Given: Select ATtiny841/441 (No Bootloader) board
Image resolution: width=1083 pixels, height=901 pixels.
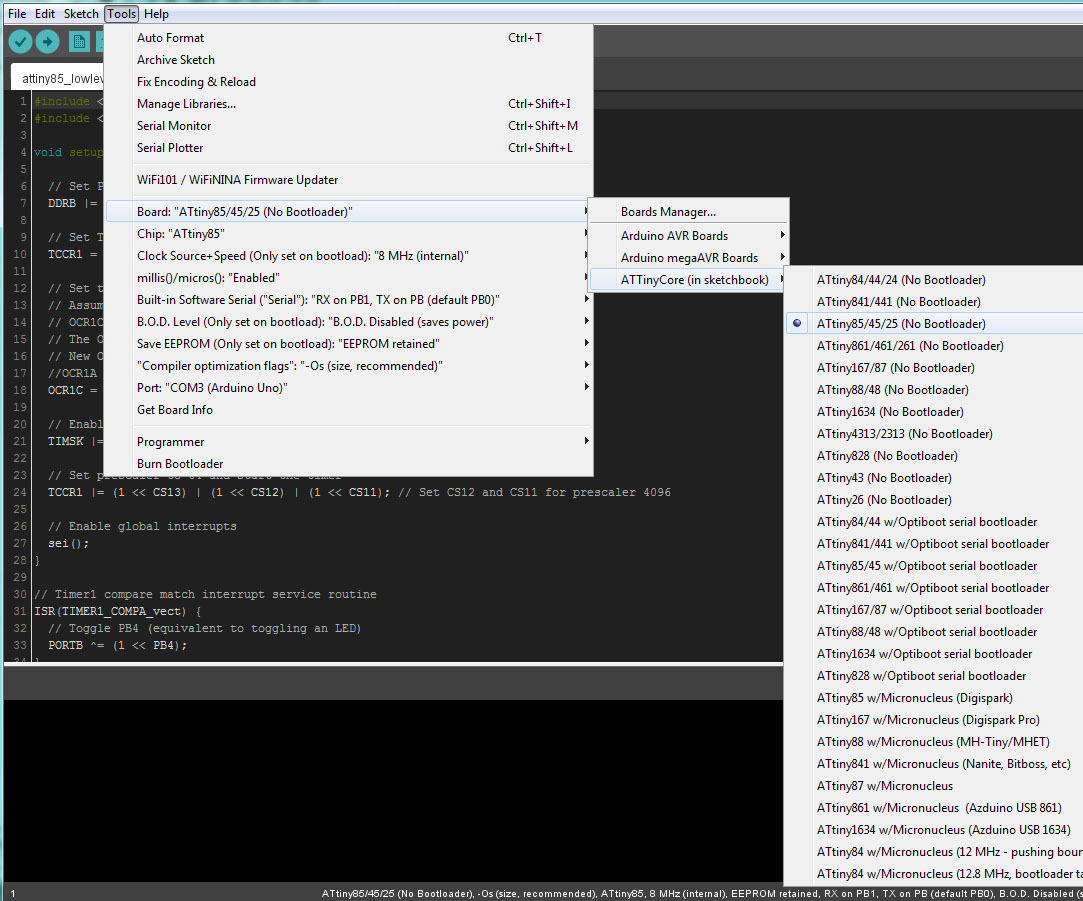Looking at the screenshot, I should 934,302.
